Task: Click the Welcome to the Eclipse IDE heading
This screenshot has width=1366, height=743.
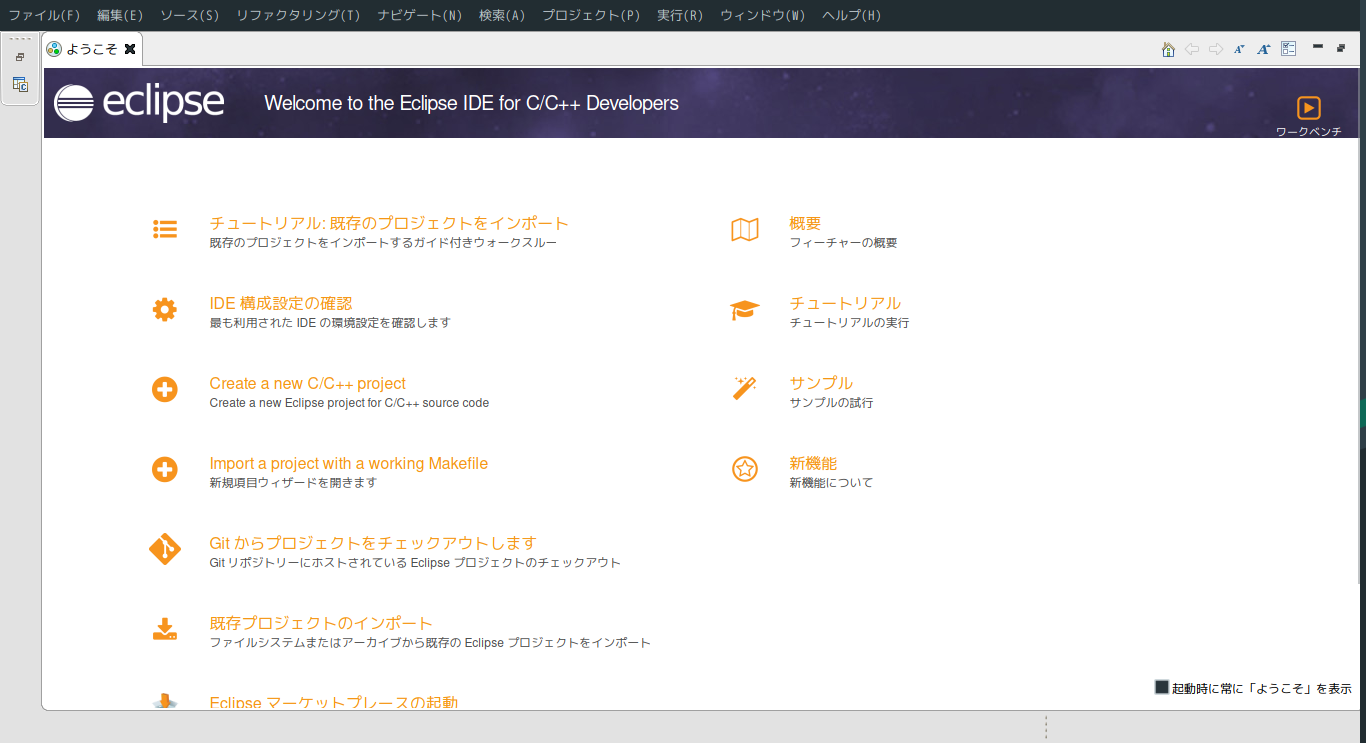Action: [471, 103]
